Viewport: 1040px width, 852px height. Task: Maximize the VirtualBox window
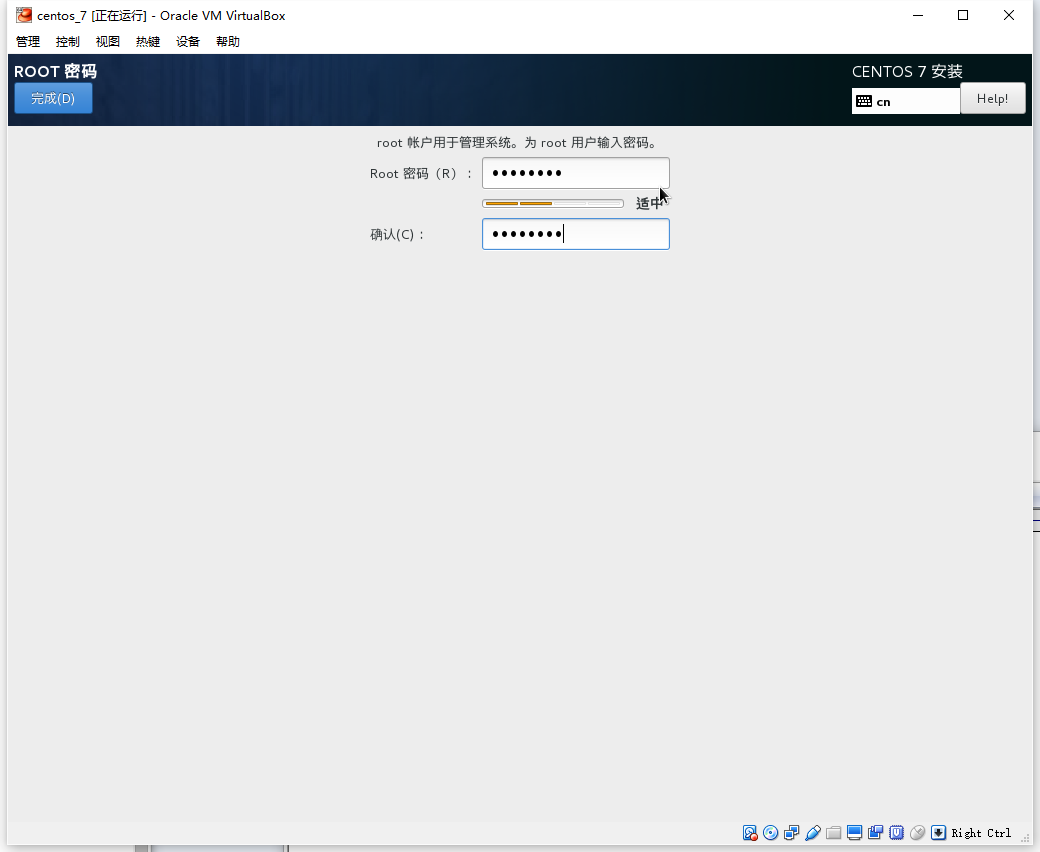[963, 15]
